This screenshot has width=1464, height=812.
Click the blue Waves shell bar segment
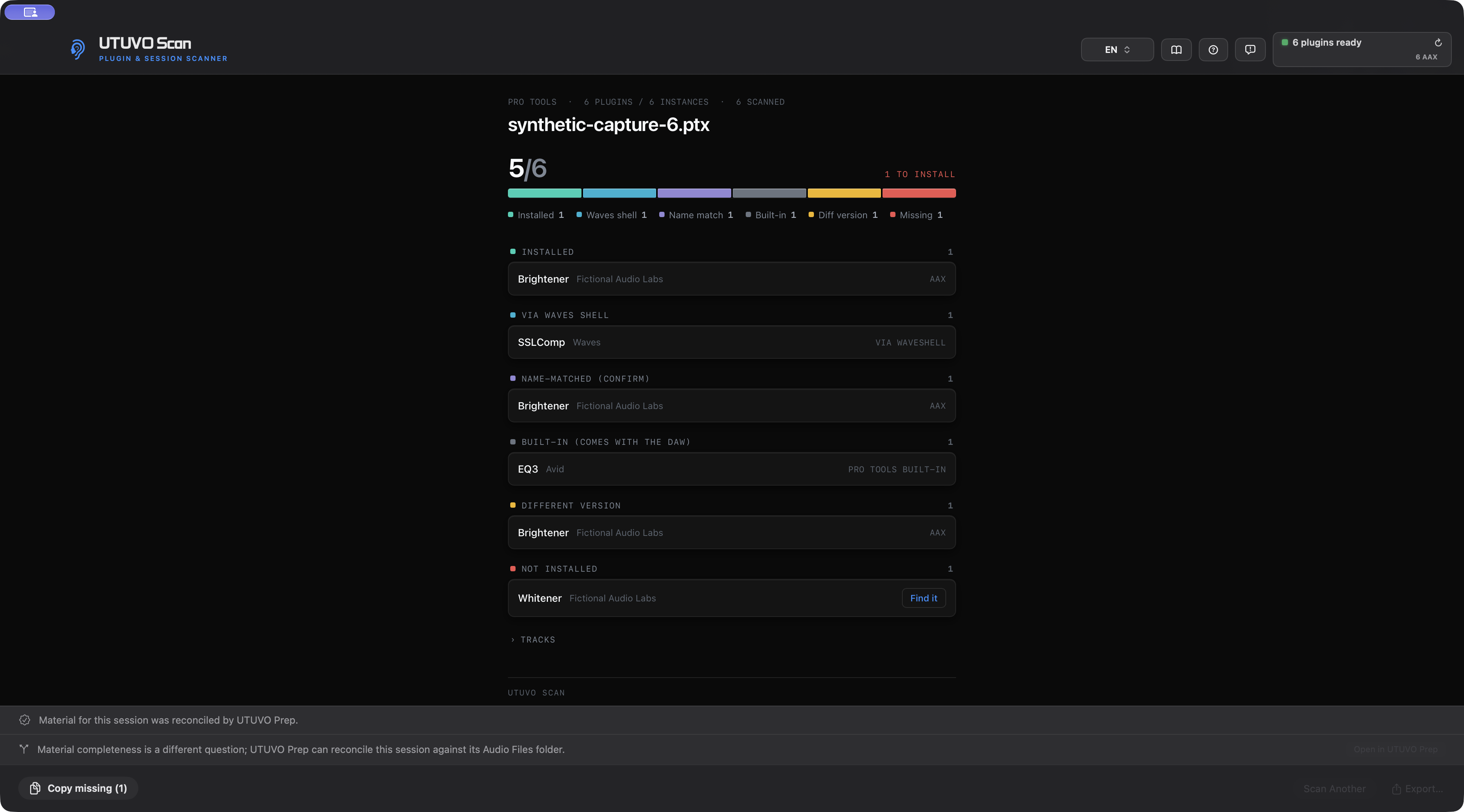pos(620,193)
